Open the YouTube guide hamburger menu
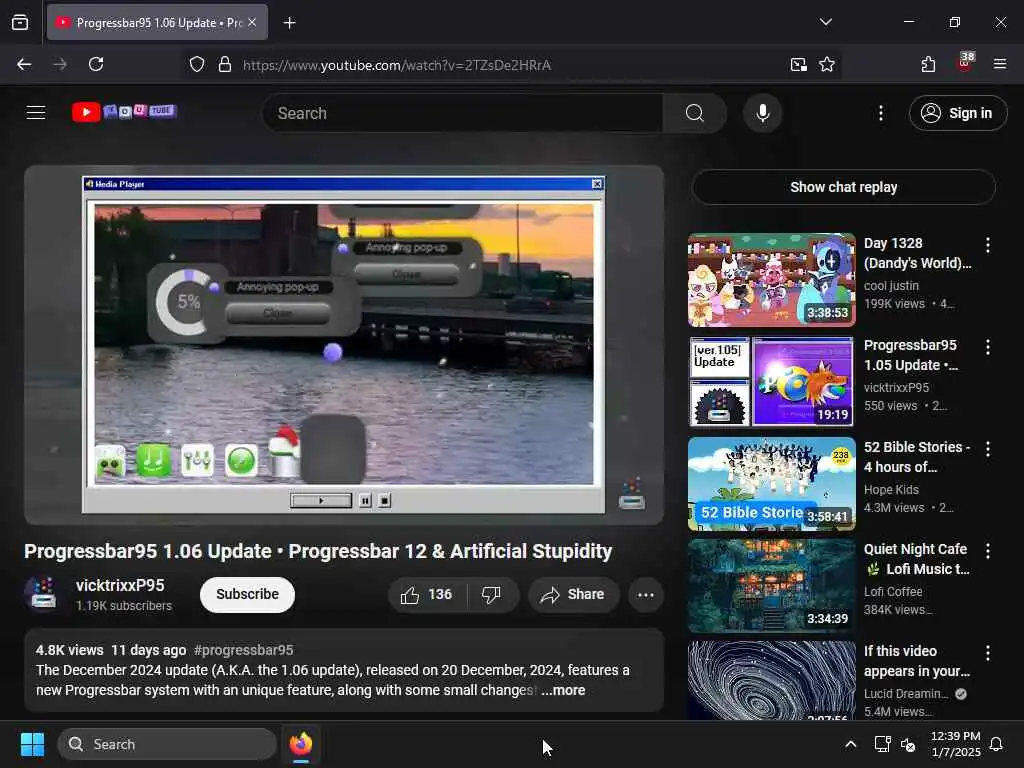The image size is (1024, 768). point(36,113)
